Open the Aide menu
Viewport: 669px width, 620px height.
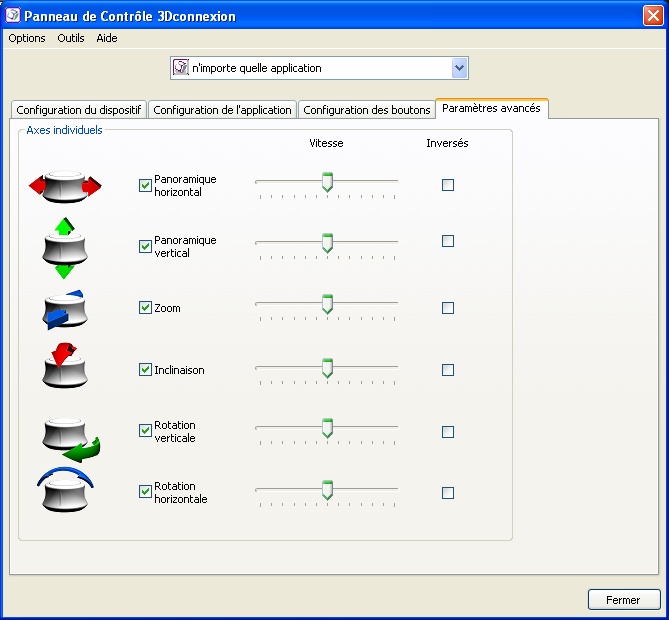coord(107,38)
